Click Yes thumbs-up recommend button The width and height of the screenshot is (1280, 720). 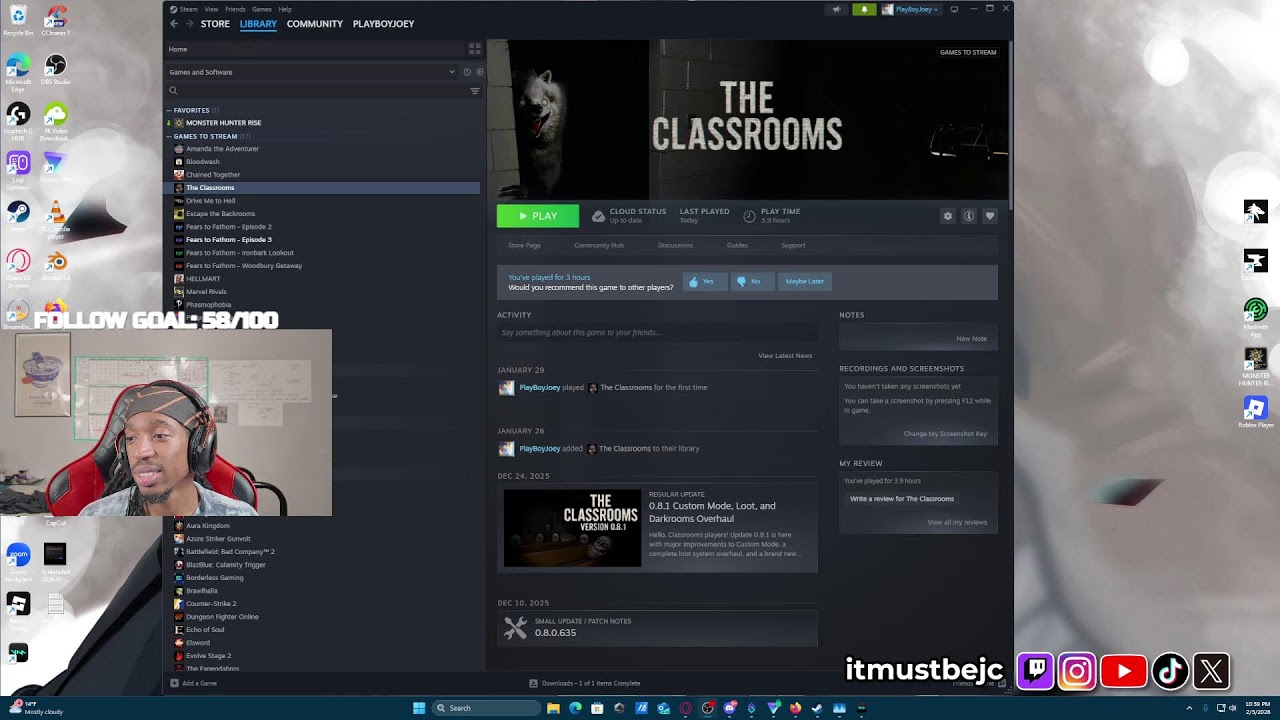[x=705, y=282]
